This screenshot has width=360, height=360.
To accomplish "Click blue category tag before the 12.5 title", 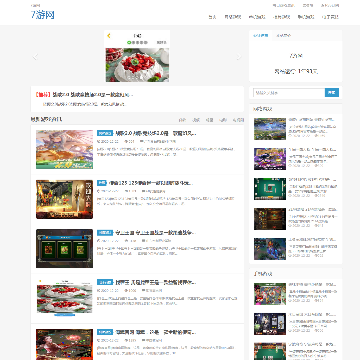I will point(102,183).
